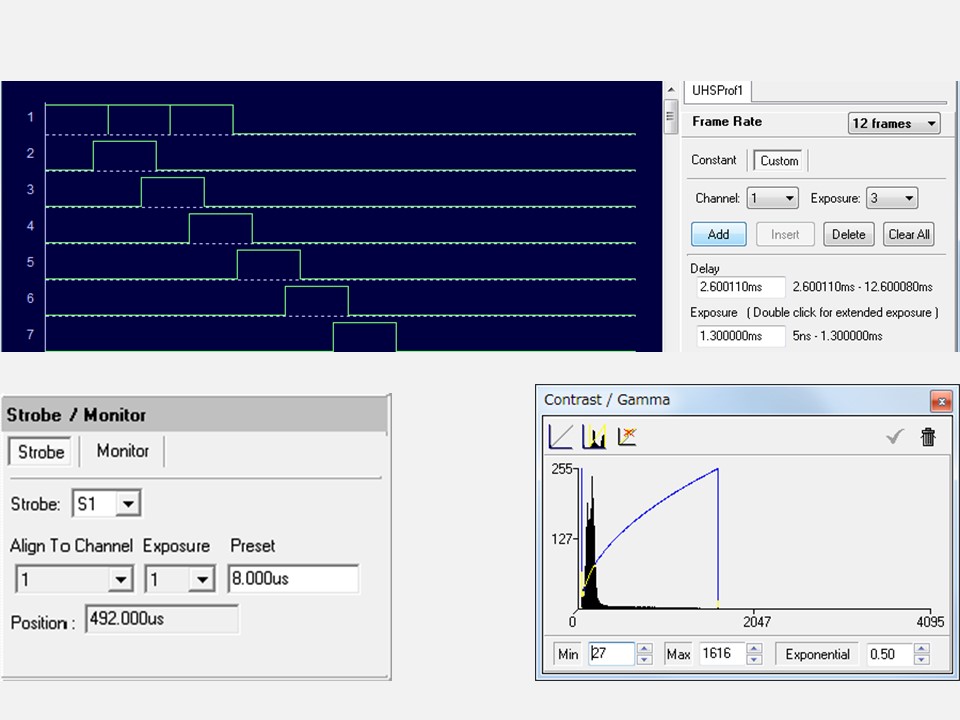Apply changes with the checkmark icon

pos(895,437)
